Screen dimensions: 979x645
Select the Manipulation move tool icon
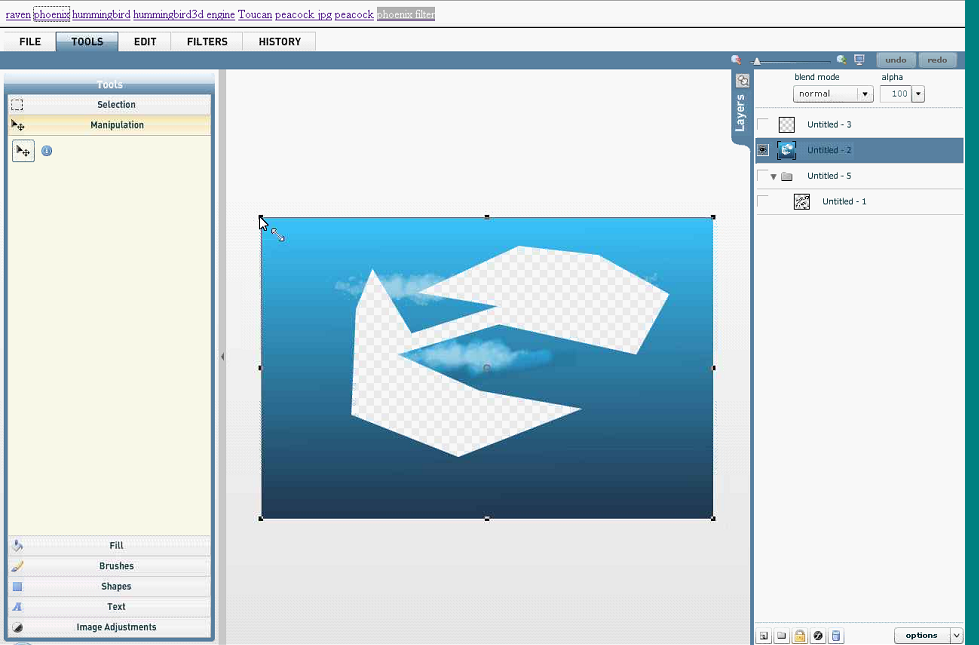point(23,150)
